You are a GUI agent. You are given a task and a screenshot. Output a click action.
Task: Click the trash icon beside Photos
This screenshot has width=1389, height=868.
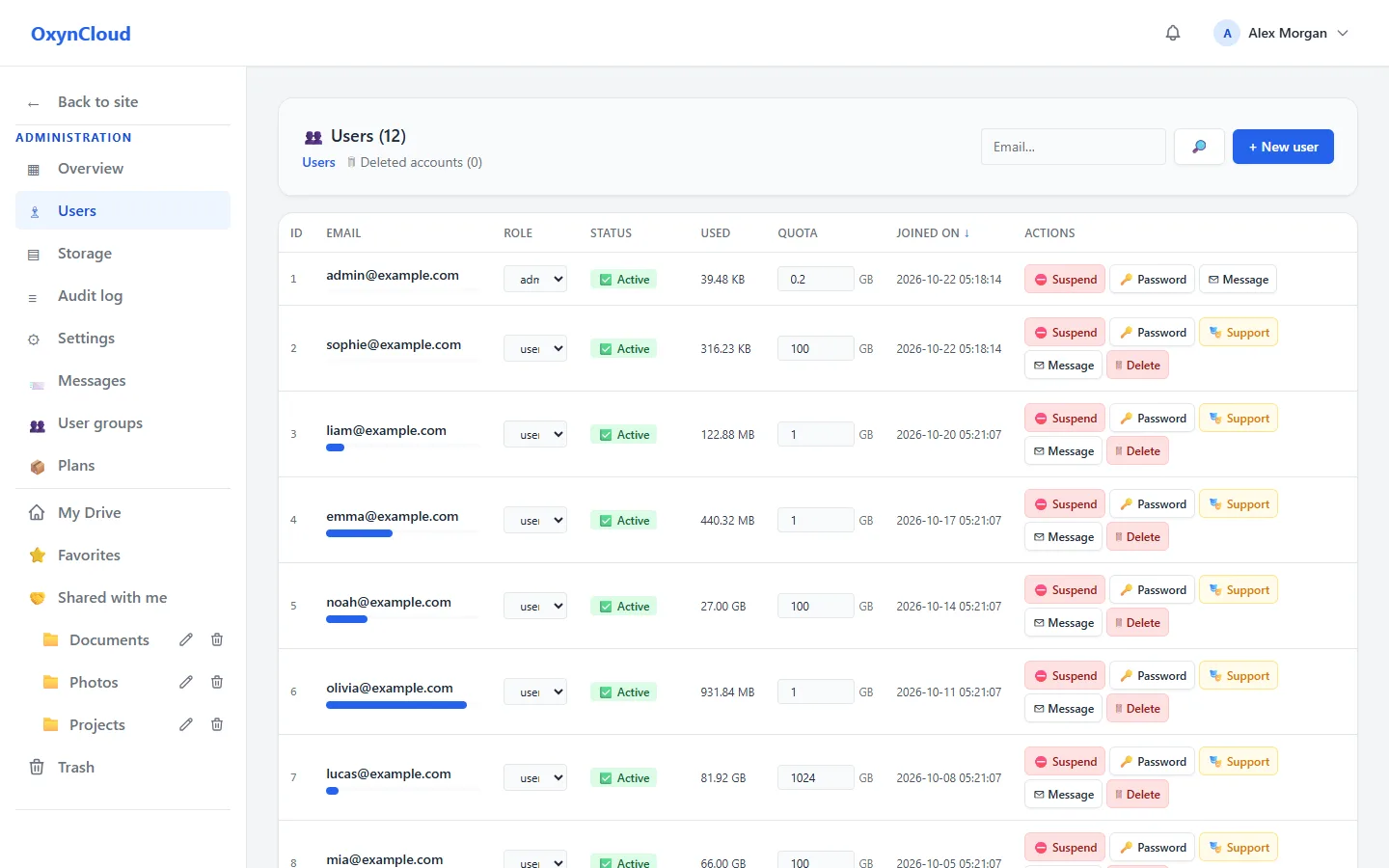pos(217,682)
